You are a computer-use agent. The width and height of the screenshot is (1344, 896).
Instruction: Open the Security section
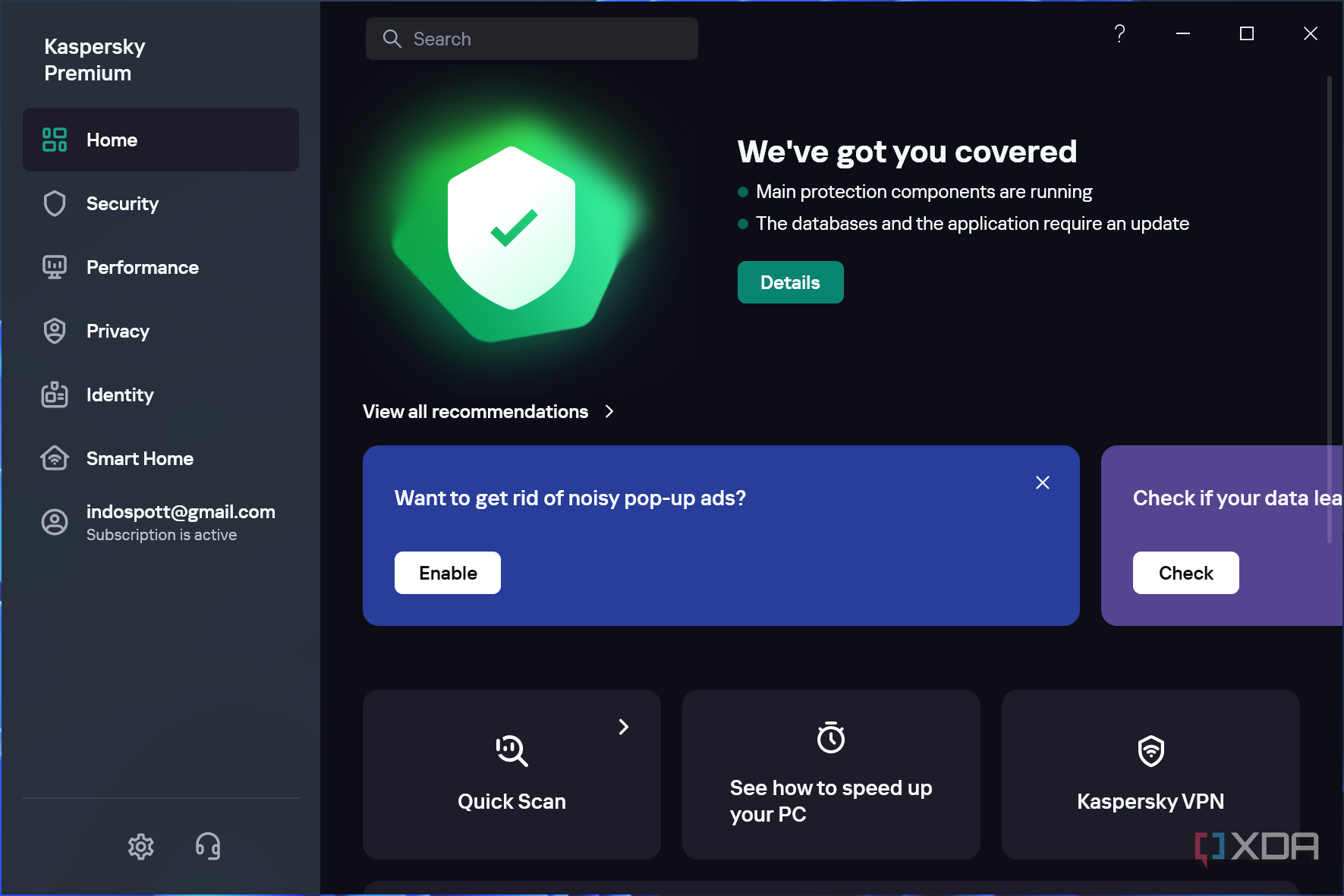click(161, 203)
